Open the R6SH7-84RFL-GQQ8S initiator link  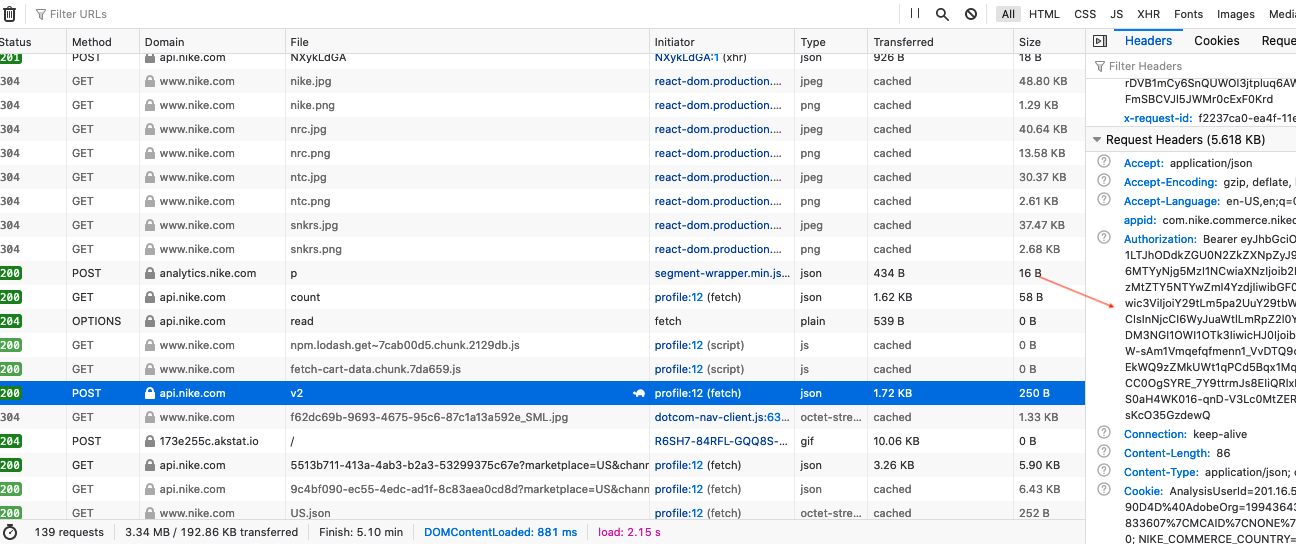[722, 441]
